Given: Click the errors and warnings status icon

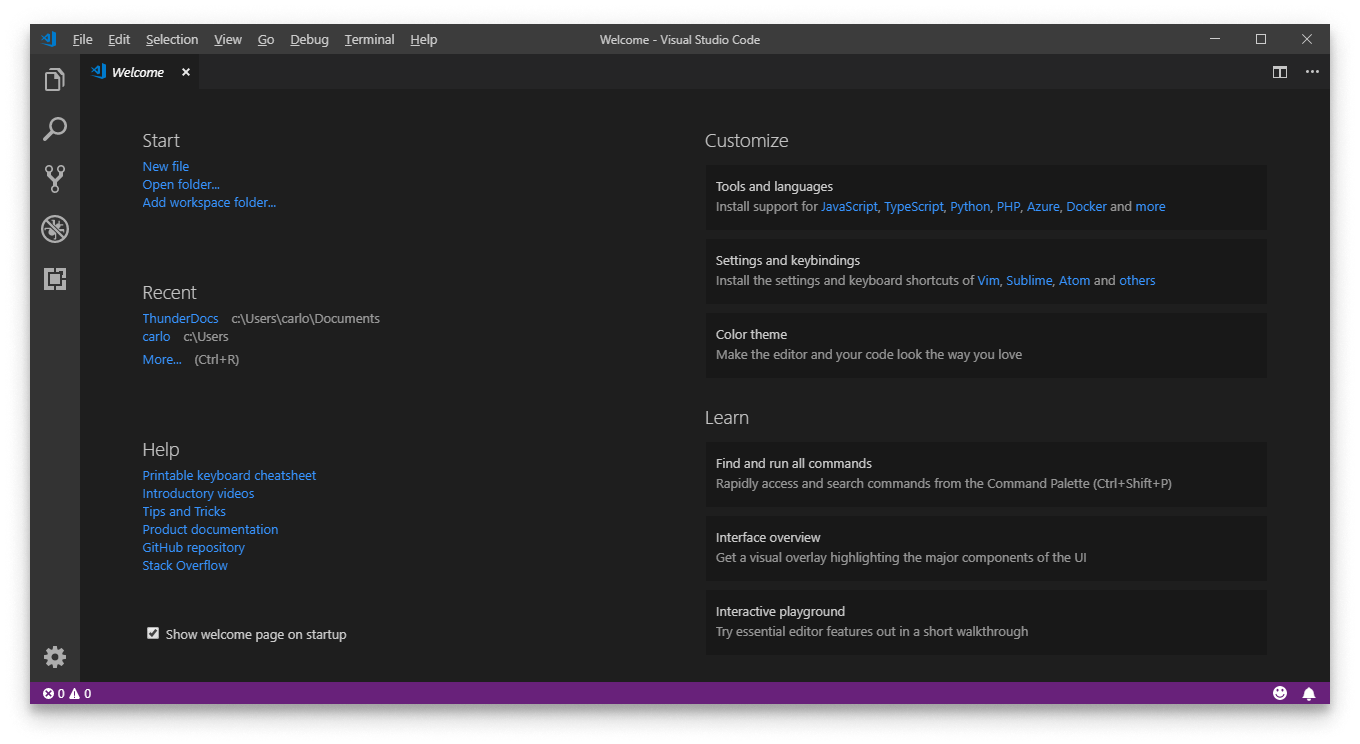Looking at the screenshot, I should coord(65,692).
